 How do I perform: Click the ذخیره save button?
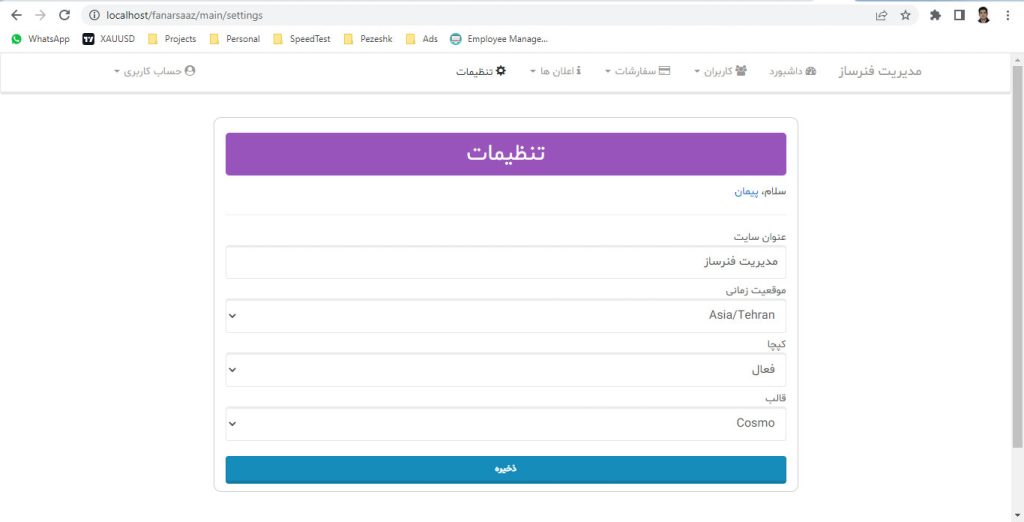pos(505,470)
